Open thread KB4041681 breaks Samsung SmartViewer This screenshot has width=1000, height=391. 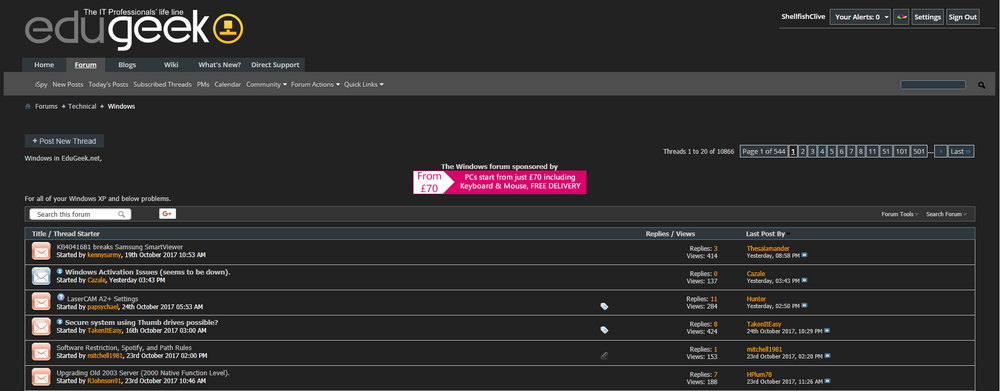click(x=120, y=247)
